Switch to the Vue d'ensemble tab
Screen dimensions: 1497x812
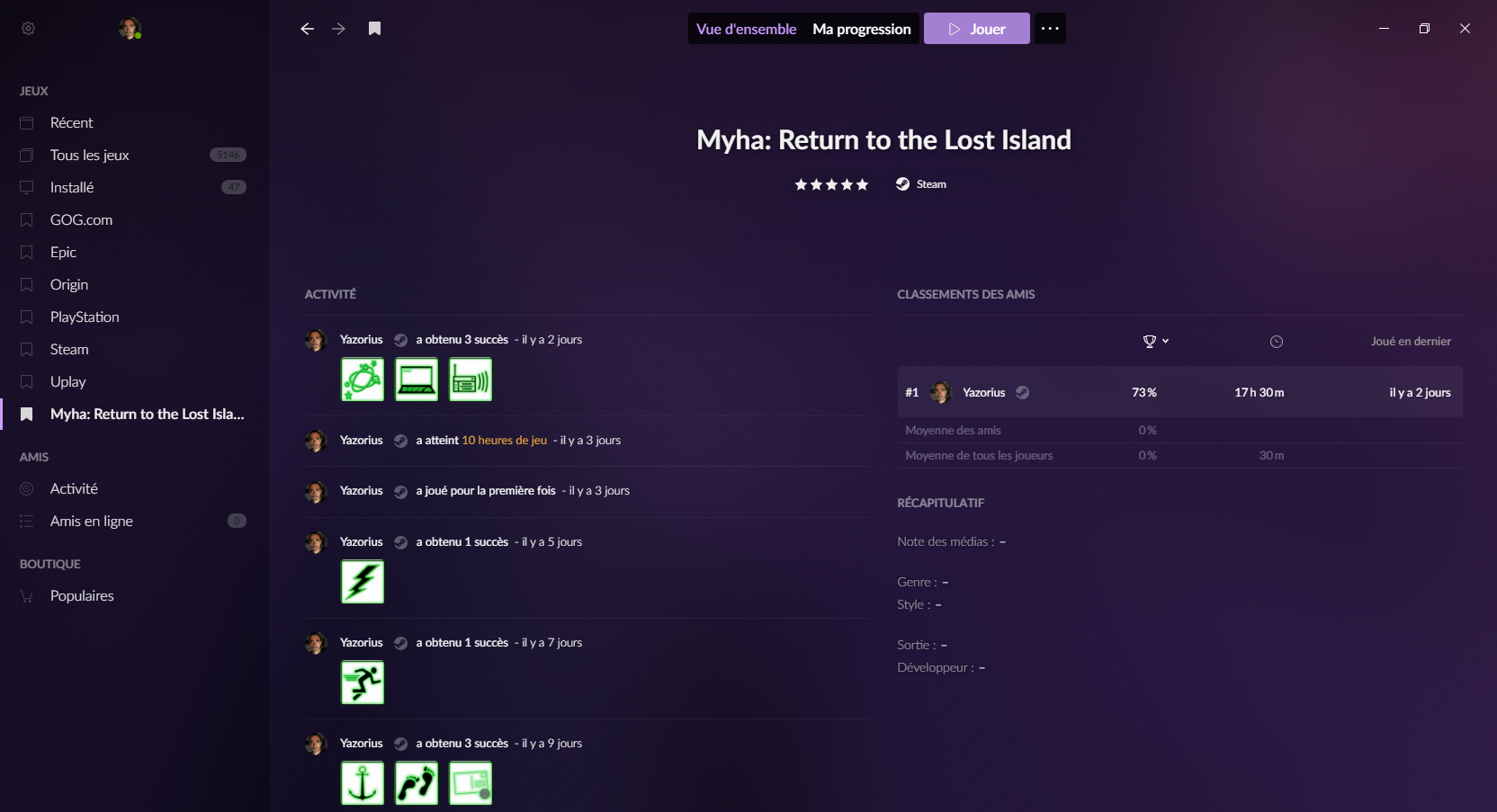(x=746, y=29)
